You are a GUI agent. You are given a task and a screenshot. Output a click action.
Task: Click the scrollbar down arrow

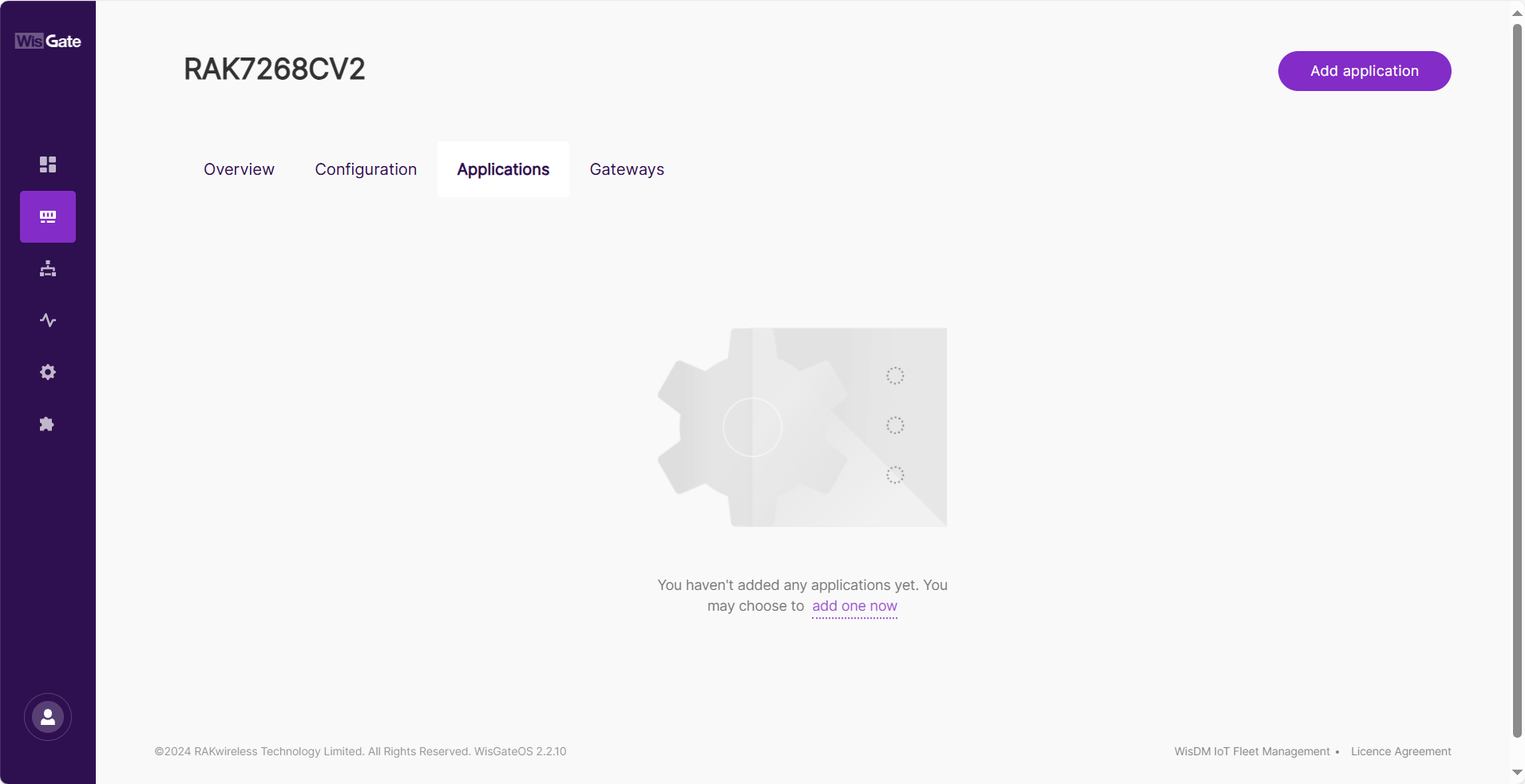pos(1517,772)
